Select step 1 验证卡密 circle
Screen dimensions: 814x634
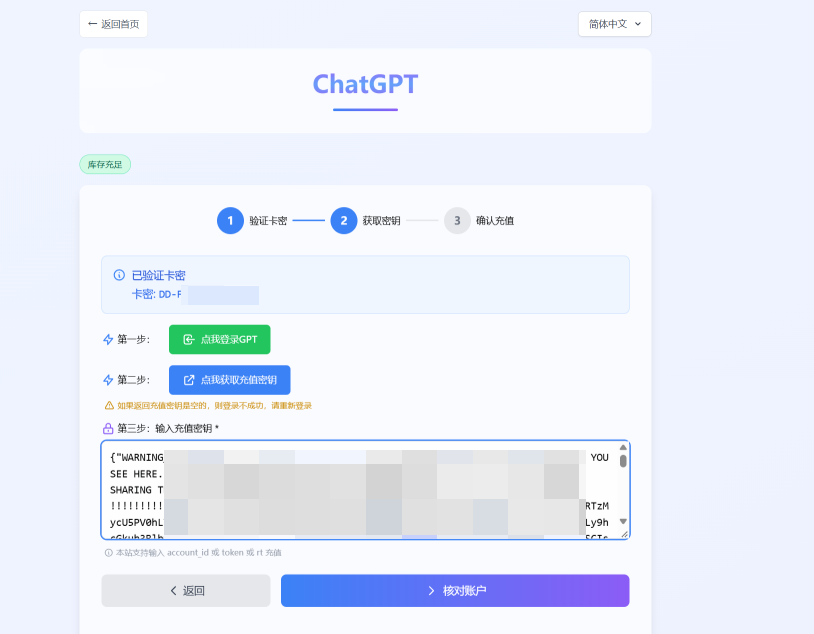point(230,221)
